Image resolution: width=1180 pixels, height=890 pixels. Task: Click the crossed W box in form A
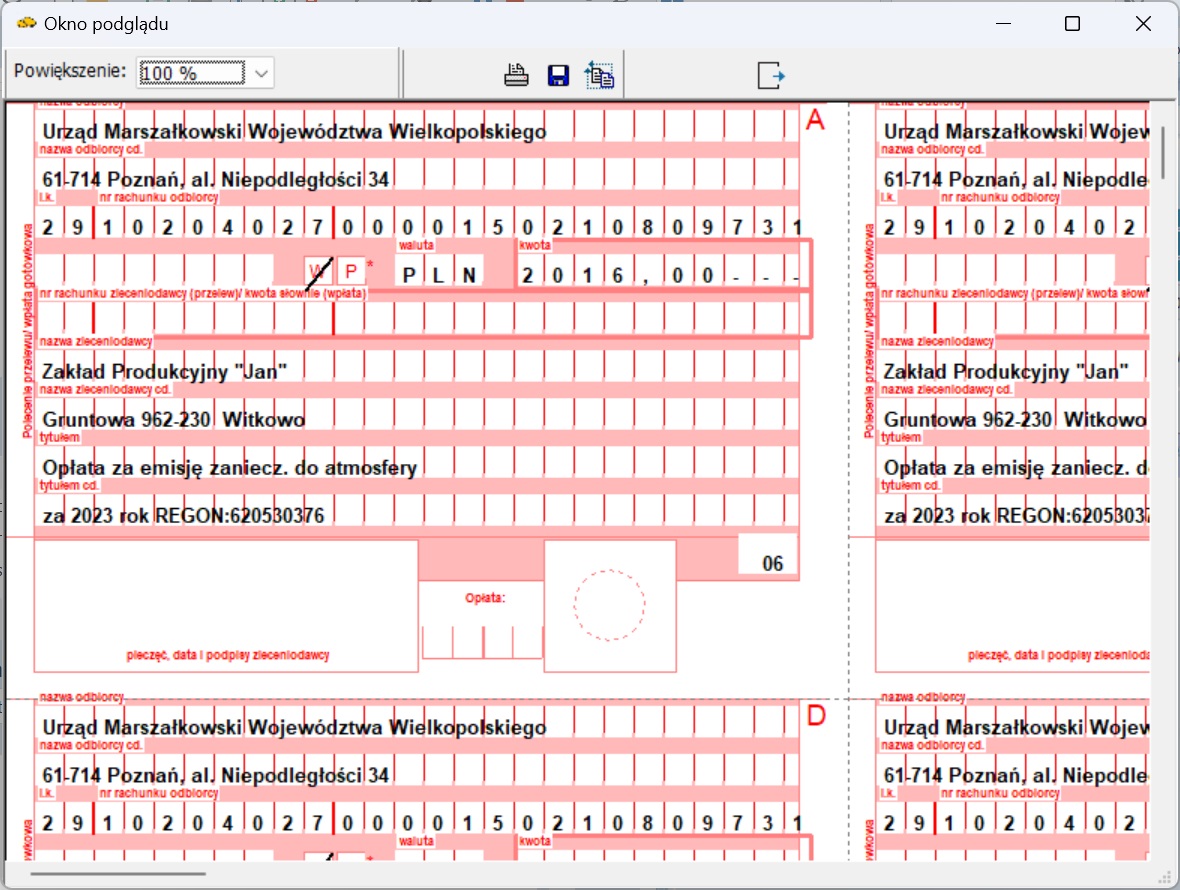(318, 272)
